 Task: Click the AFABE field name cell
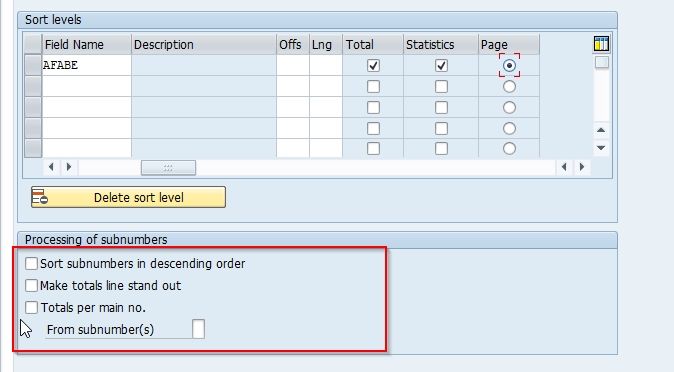pos(86,65)
